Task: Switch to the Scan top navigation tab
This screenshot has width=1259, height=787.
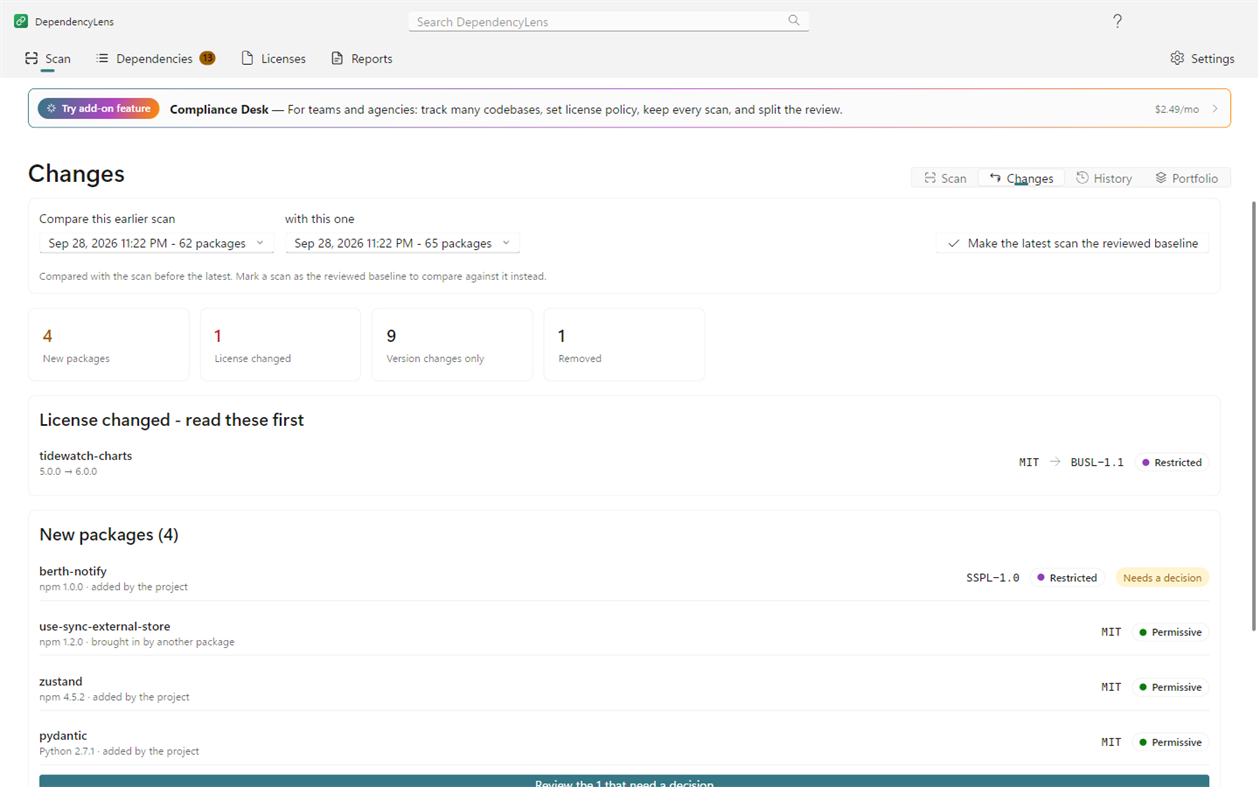Action: click(x=48, y=59)
